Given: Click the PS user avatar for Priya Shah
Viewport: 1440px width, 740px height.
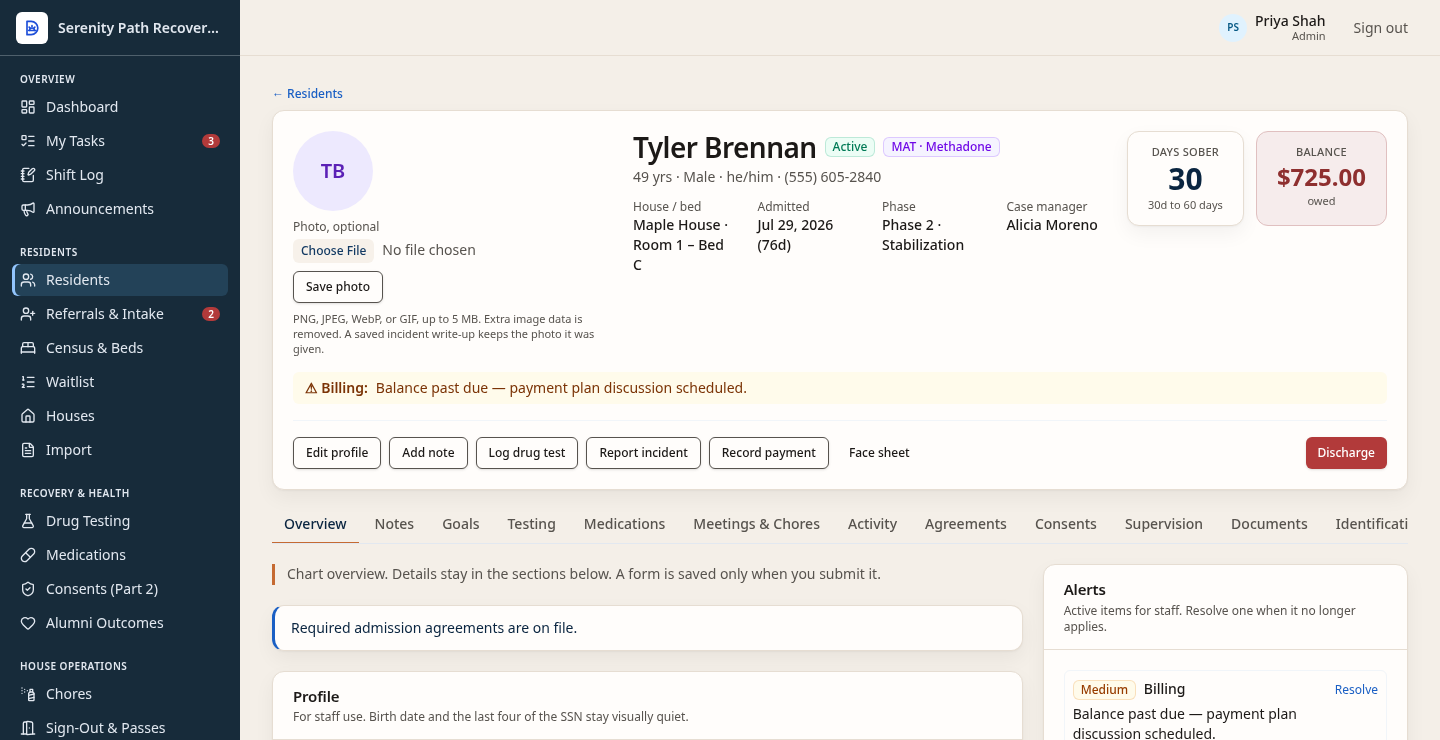Looking at the screenshot, I should pyautogui.click(x=1233, y=28).
